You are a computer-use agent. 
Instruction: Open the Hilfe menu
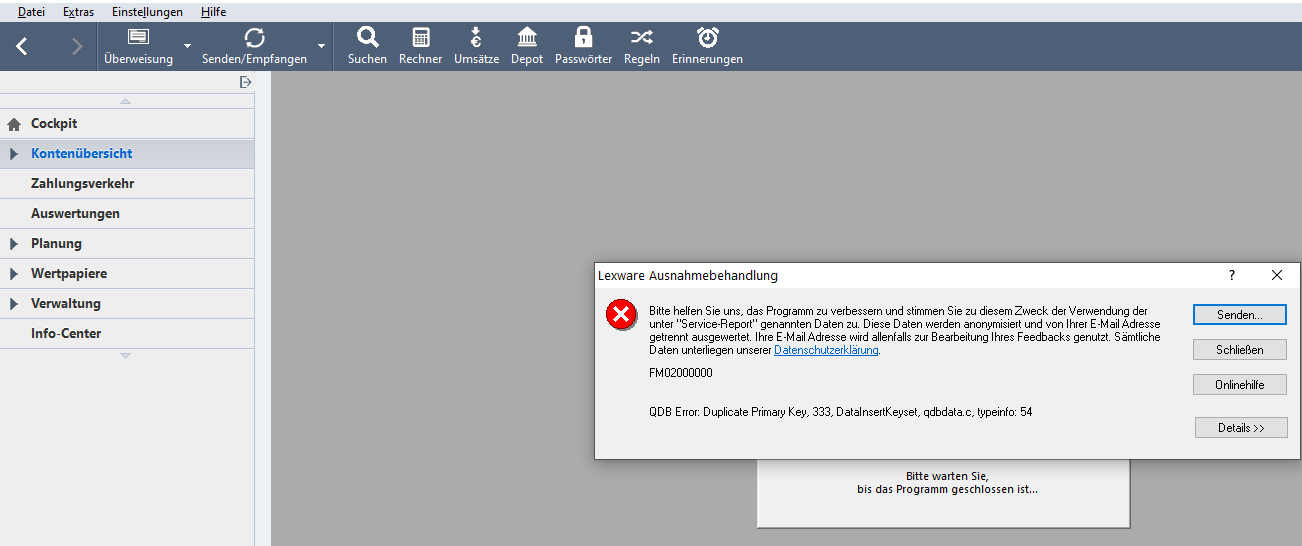[213, 12]
